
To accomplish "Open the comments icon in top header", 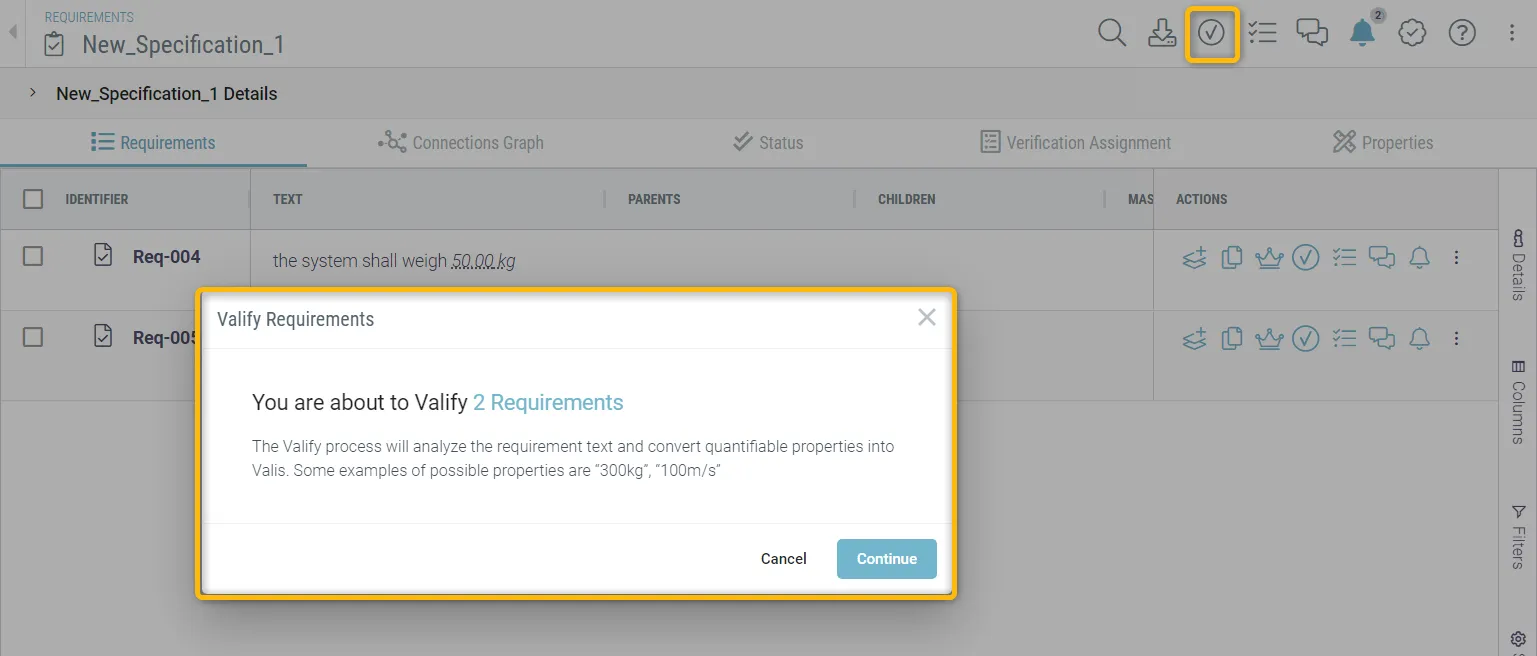I will [x=1312, y=33].
